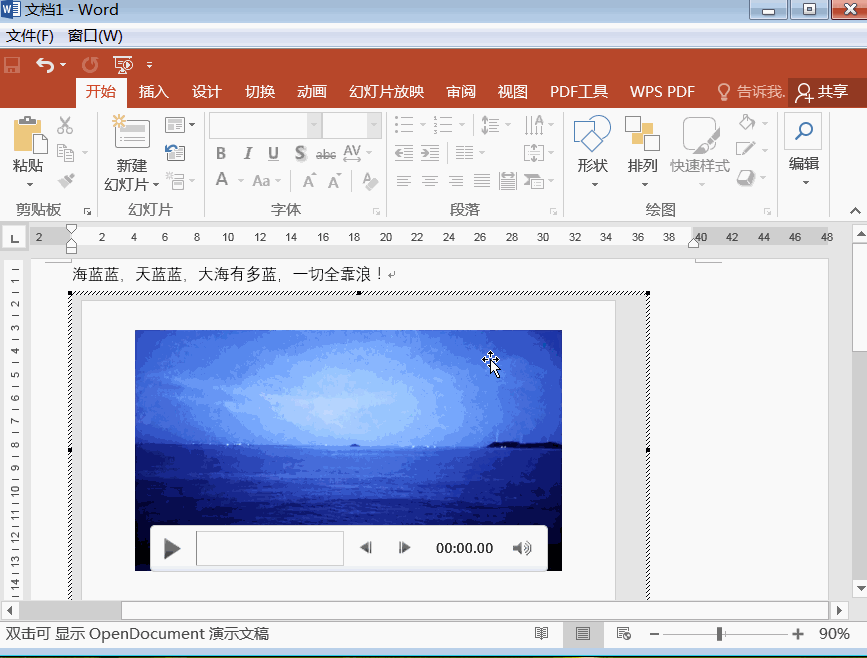Open the font name dropdown
The image size is (867, 658).
tap(314, 126)
